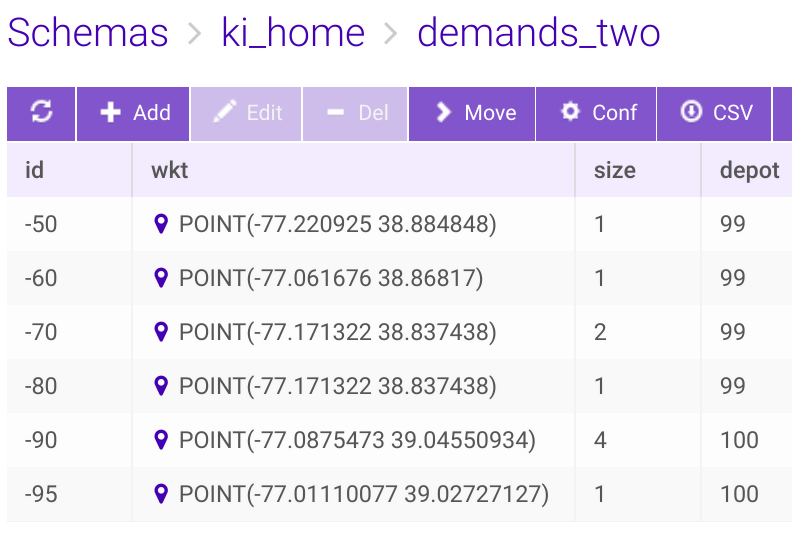
Task: Click the refresh table icon
Action: coord(41,113)
